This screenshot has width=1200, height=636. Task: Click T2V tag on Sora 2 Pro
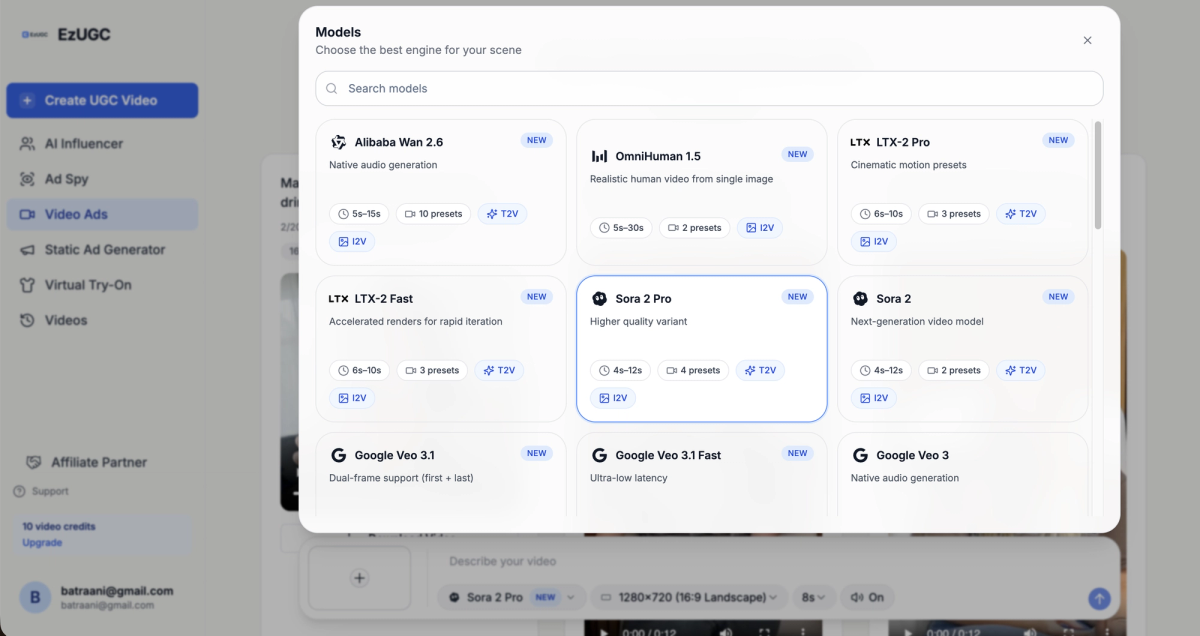pyautogui.click(x=760, y=370)
